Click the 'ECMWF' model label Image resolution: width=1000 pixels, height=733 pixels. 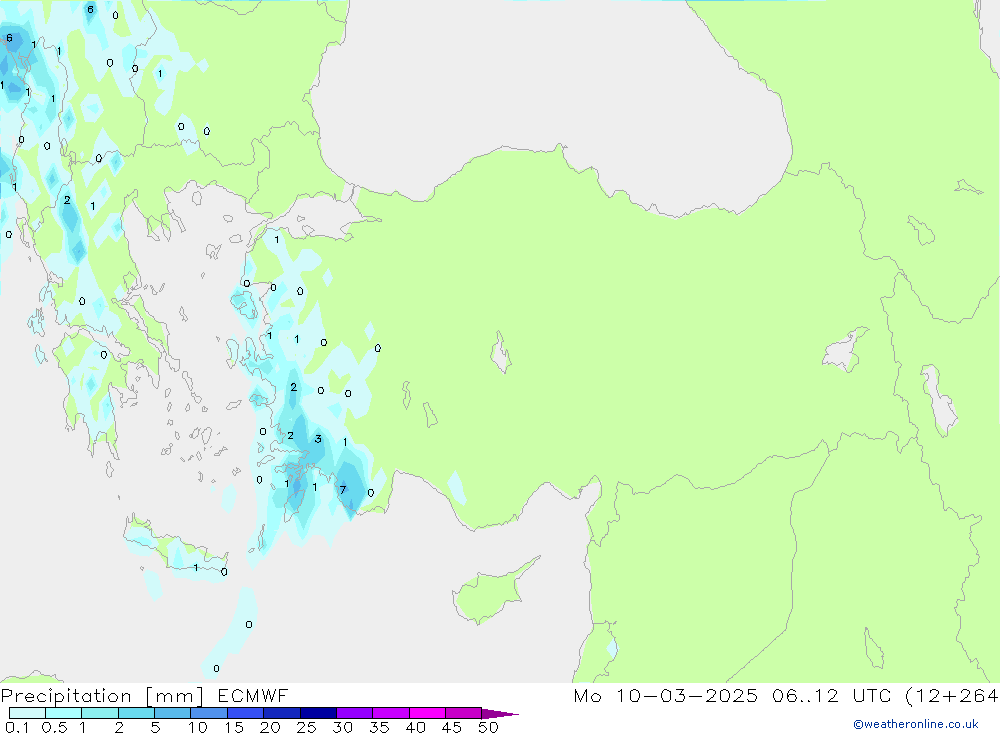click(253, 695)
